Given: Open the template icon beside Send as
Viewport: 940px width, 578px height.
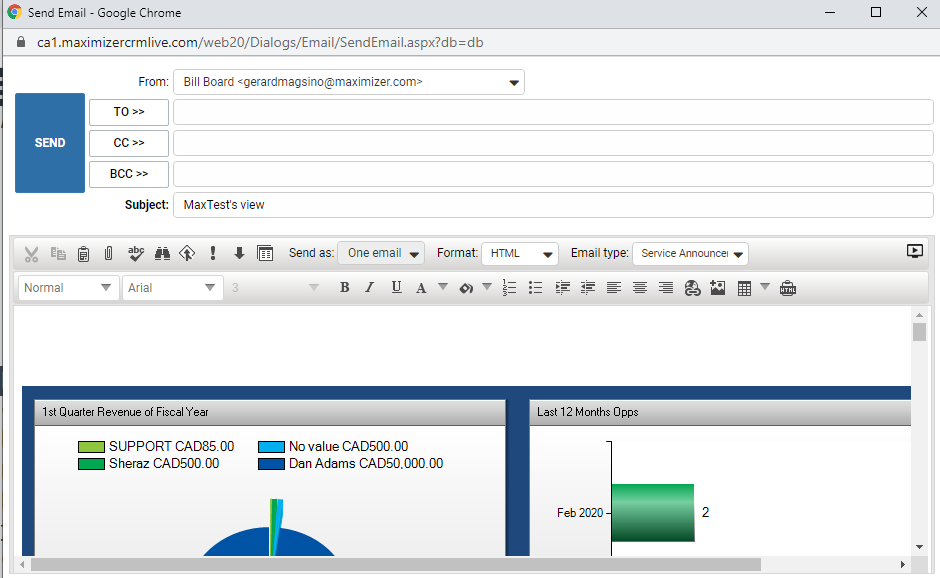Looking at the screenshot, I should tap(265, 254).
